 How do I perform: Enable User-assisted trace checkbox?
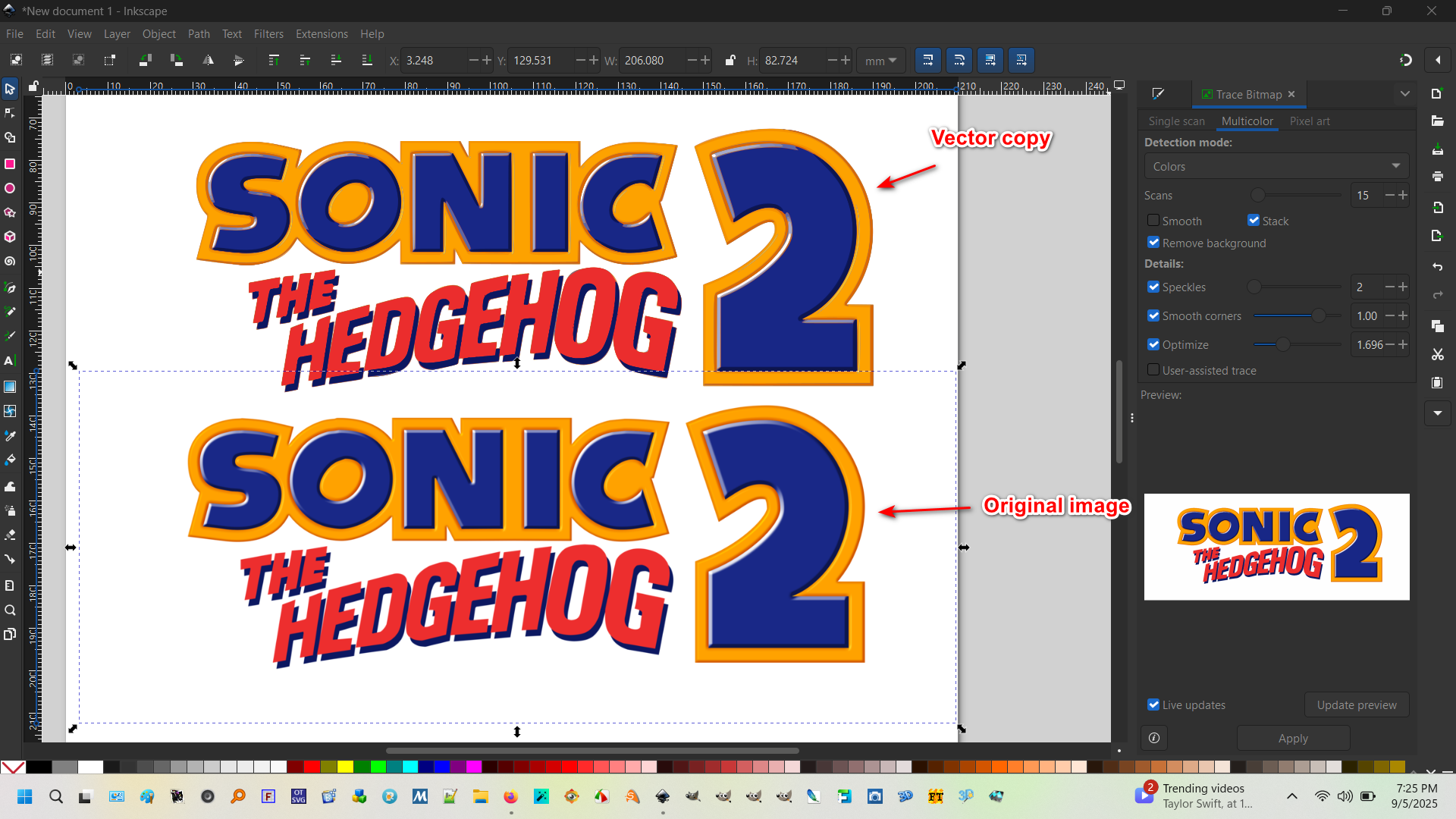click(x=1153, y=370)
